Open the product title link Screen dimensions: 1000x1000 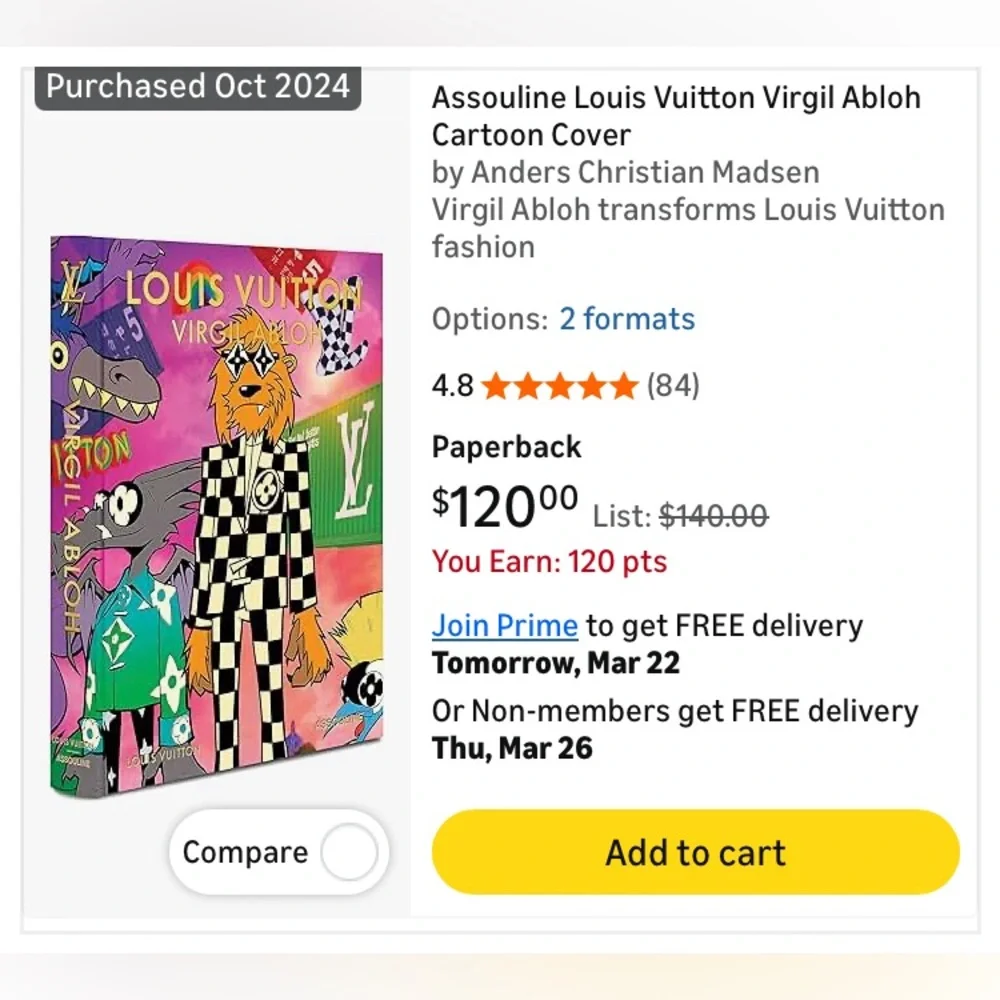tap(675, 116)
